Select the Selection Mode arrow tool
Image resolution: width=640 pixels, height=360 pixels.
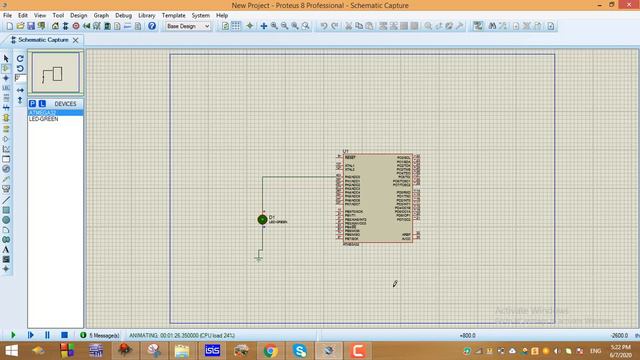(6, 59)
